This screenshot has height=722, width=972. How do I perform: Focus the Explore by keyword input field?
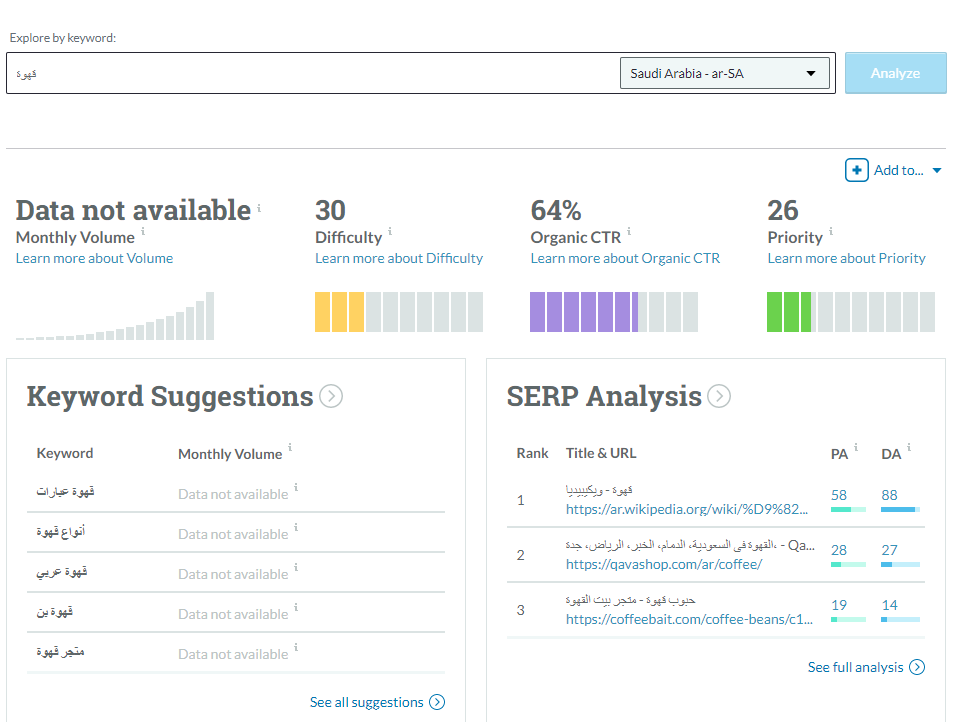(x=310, y=73)
